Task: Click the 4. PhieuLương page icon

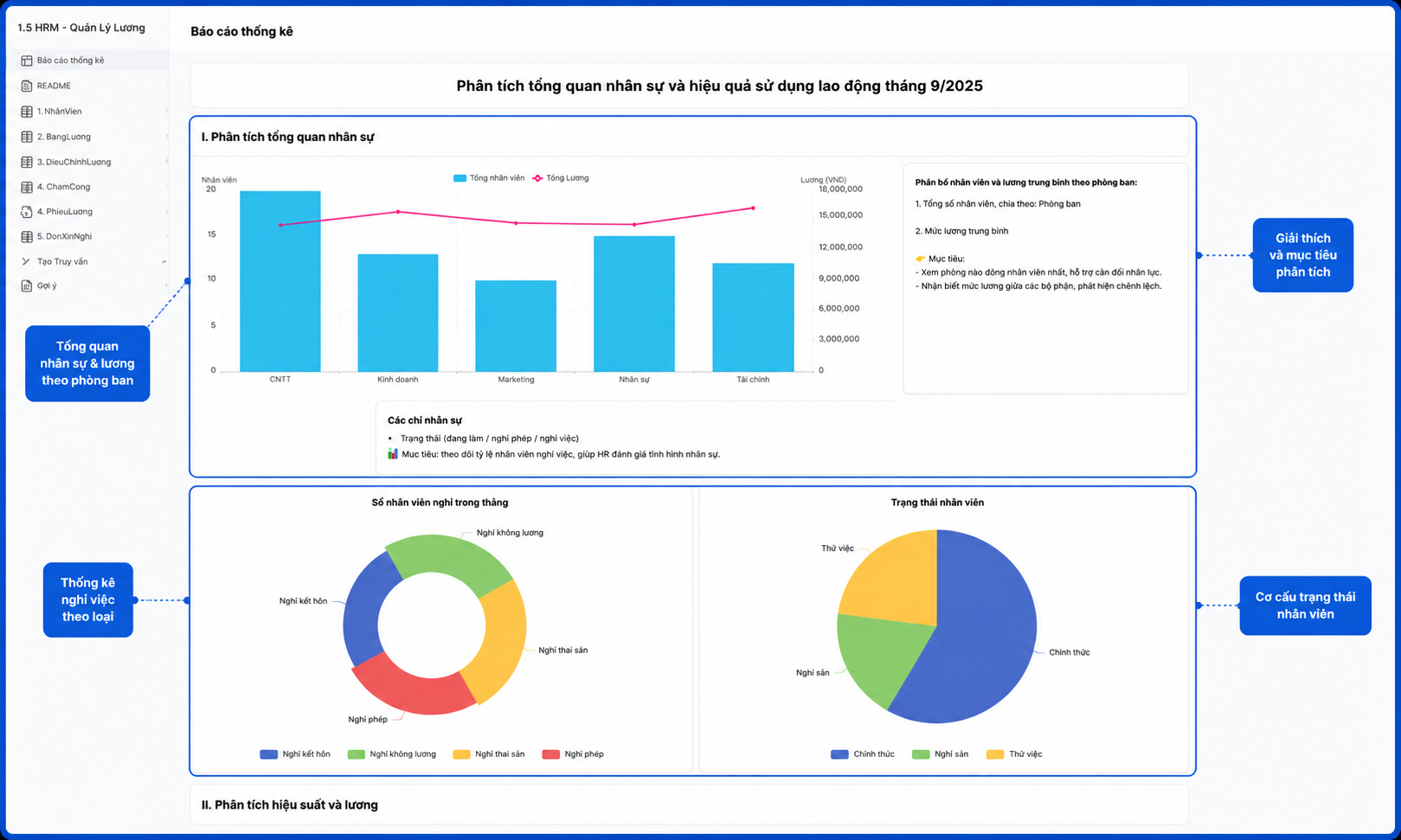Action: 27,211
